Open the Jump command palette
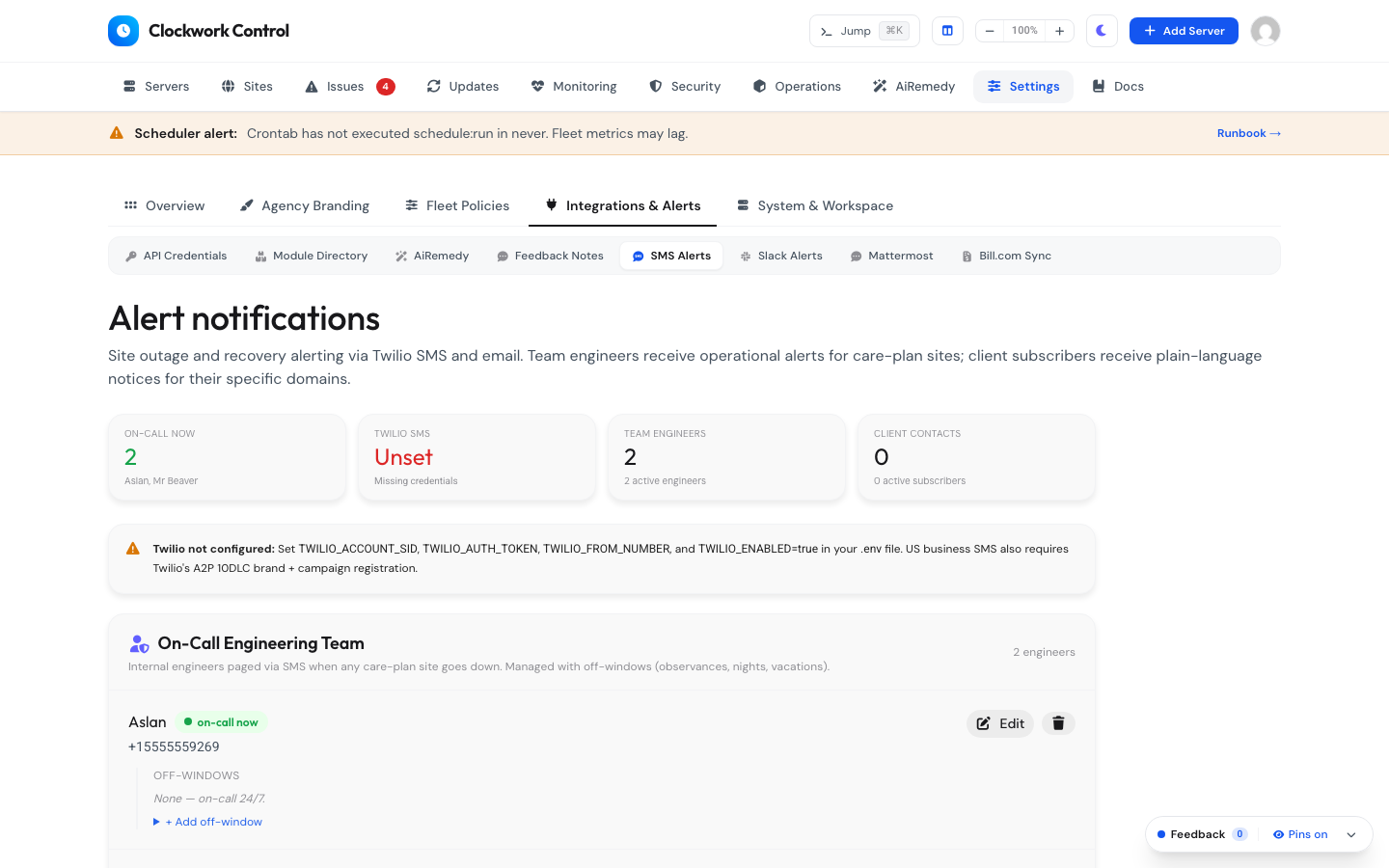 (x=864, y=31)
